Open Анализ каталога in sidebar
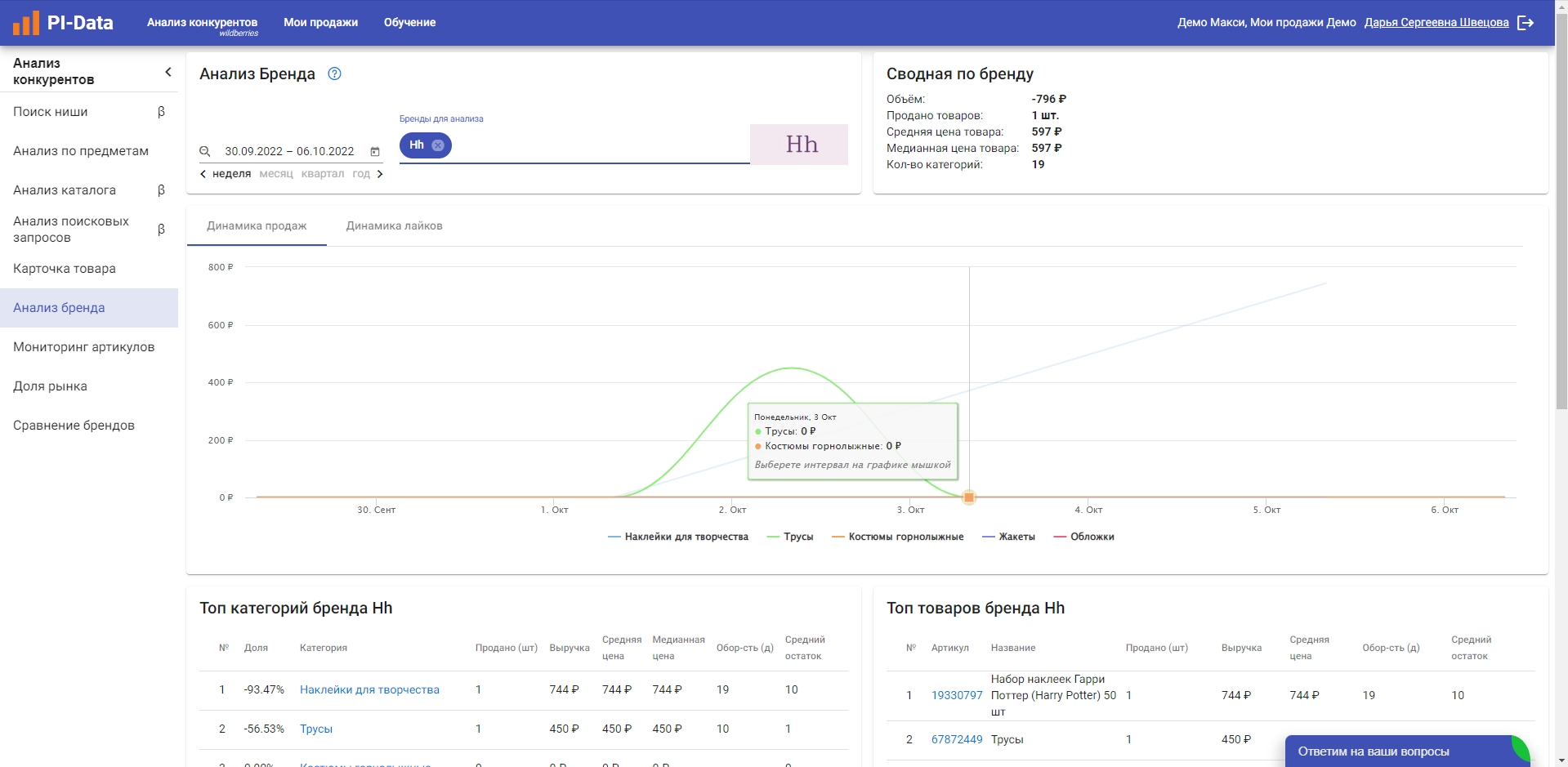 [x=89, y=190]
